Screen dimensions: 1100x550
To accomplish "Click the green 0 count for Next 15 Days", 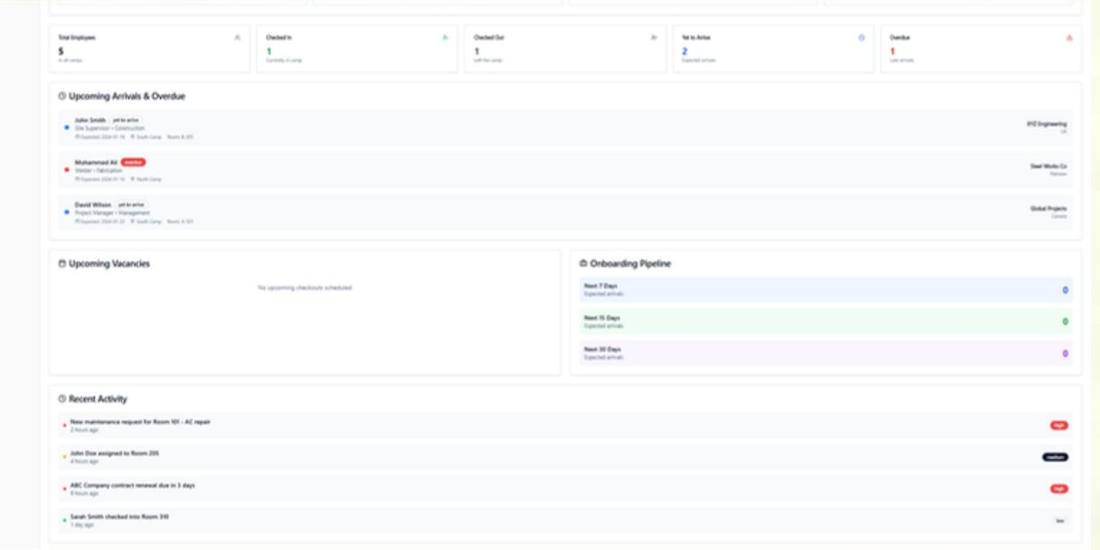I will coord(1065,321).
